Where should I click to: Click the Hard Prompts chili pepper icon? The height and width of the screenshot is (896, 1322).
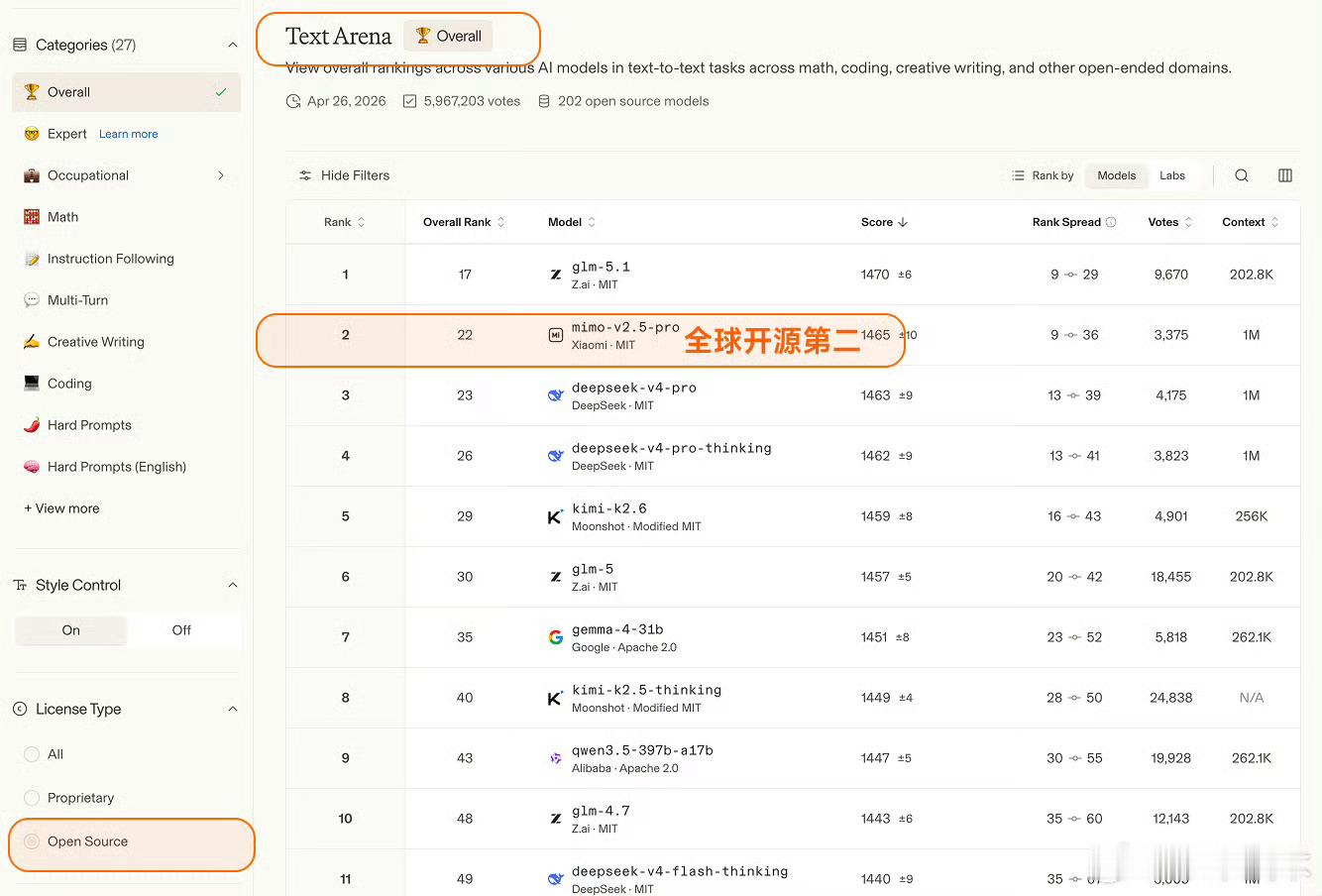tap(32, 425)
